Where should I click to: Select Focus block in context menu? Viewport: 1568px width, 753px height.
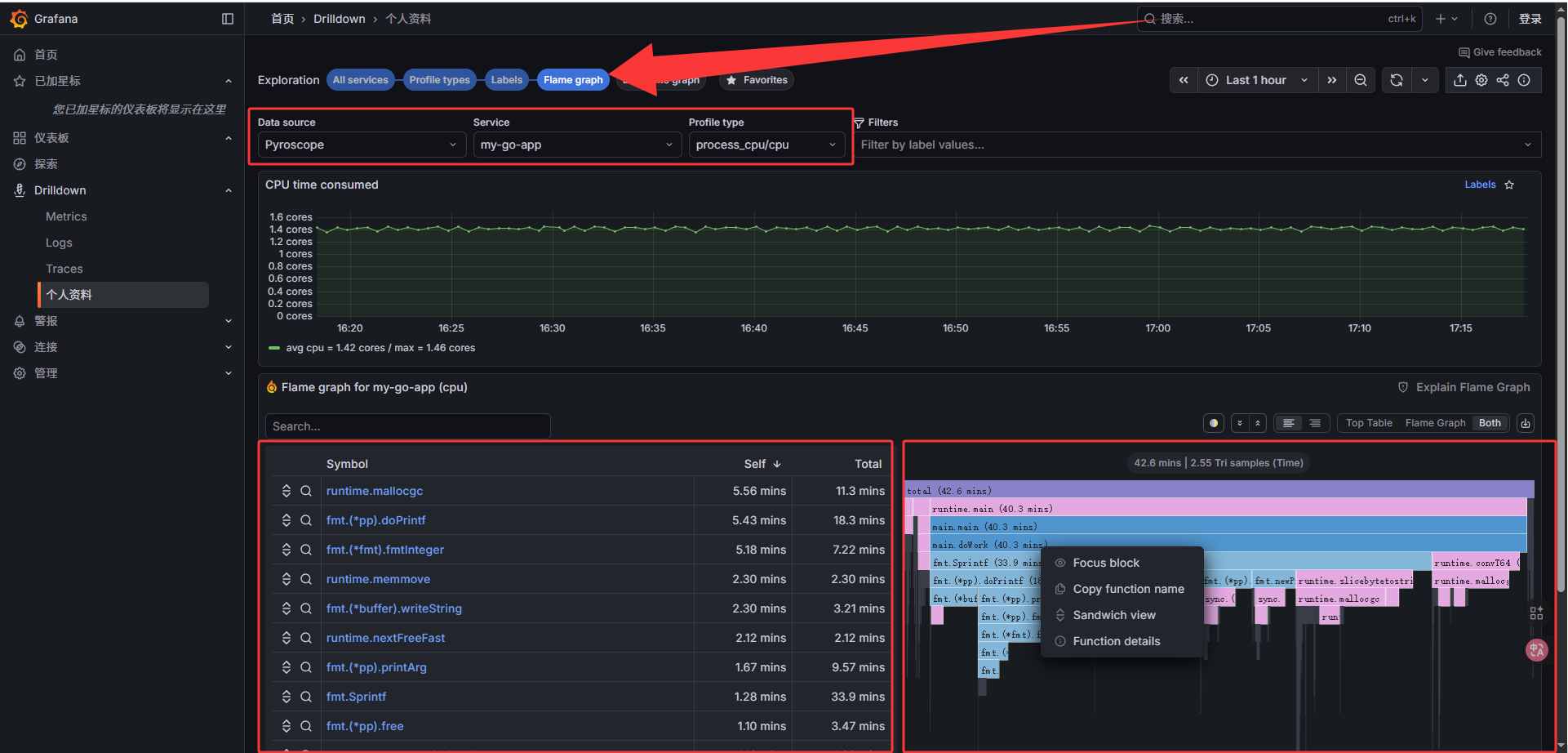(1106, 563)
